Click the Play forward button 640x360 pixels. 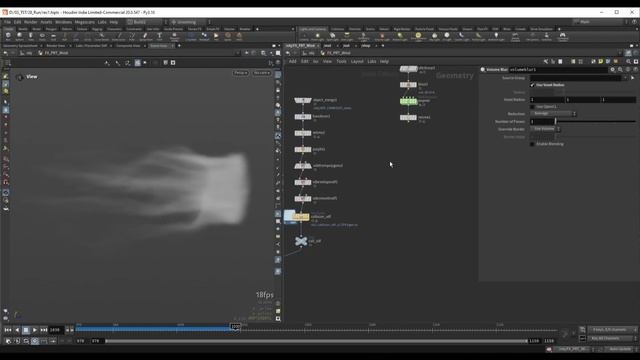35,330
